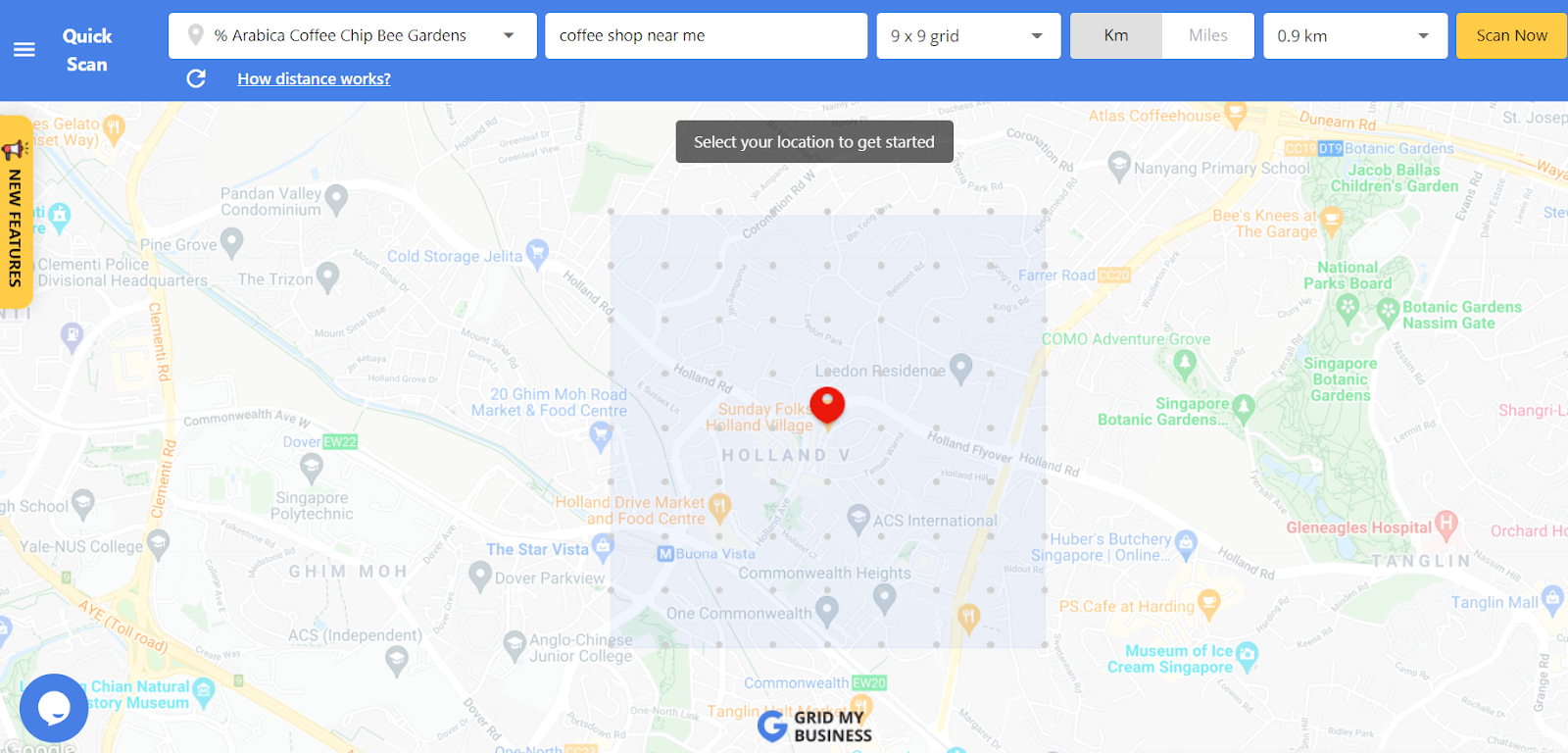Expand the 0.9 km distance dropdown
1568x753 pixels.
[x=1355, y=35]
